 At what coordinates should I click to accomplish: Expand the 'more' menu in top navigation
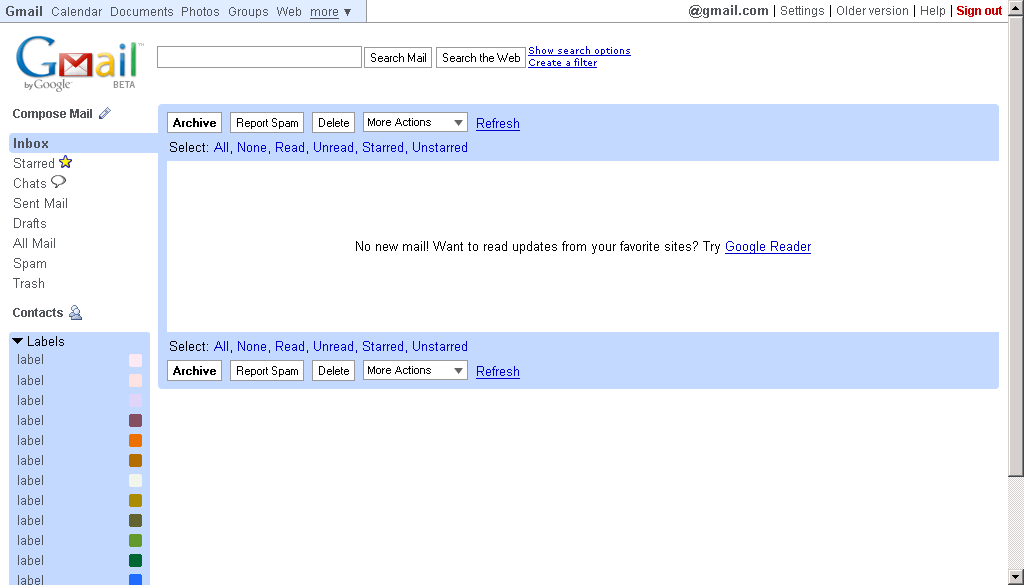(x=330, y=12)
